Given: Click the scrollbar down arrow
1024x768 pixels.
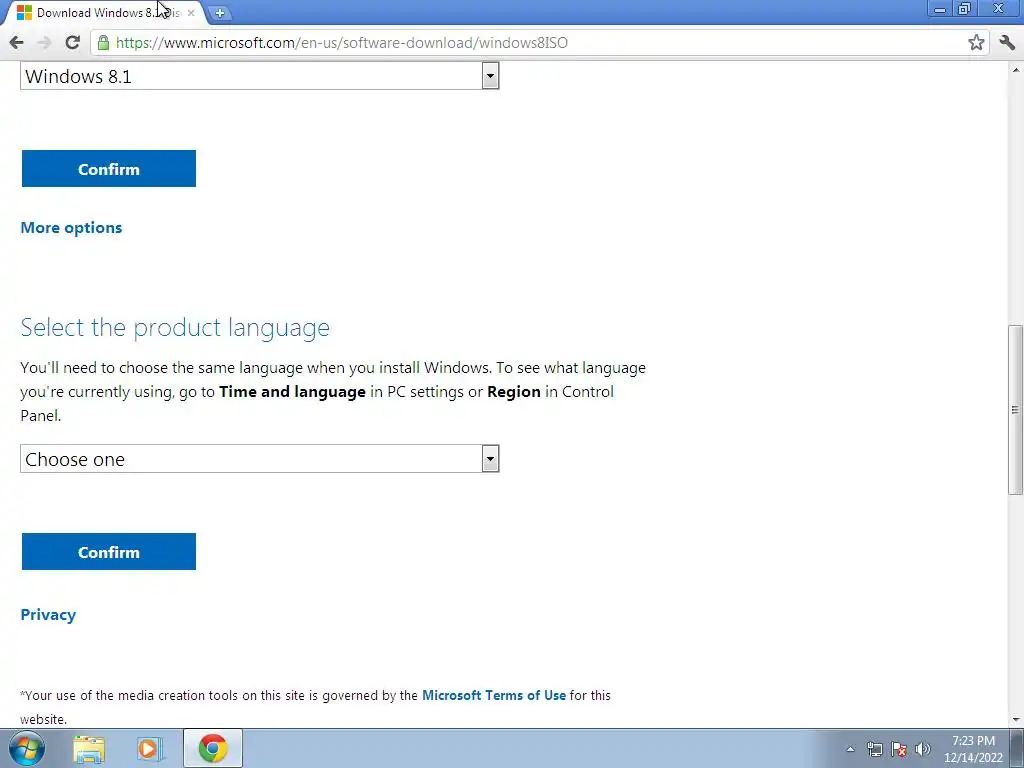Looking at the screenshot, I should point(1015,720).
